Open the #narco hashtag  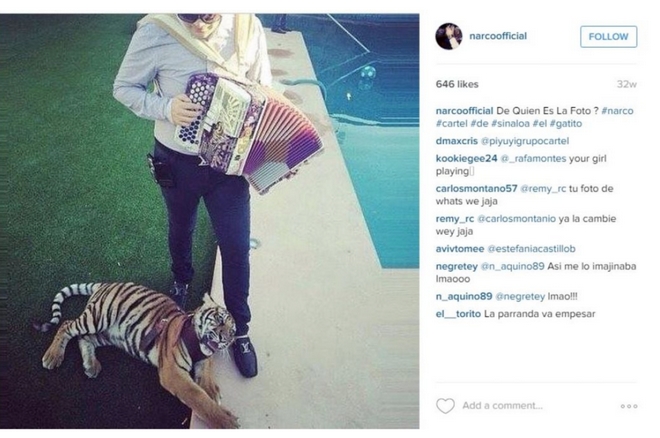[617, 111]
